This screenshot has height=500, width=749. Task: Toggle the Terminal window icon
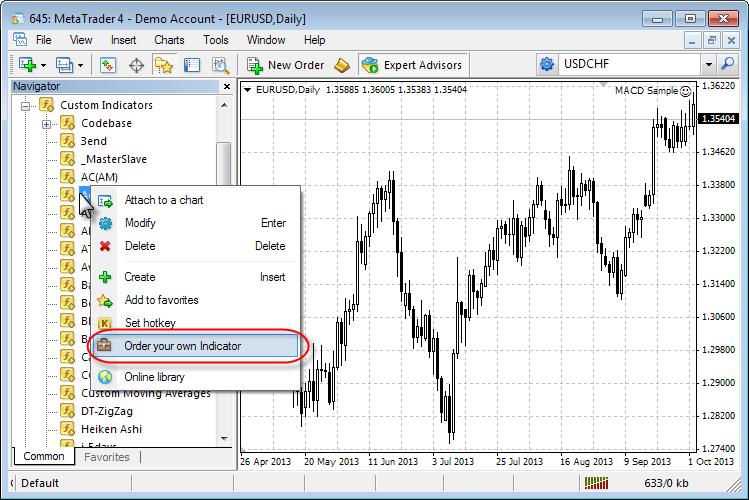click(x=192, y=64)
